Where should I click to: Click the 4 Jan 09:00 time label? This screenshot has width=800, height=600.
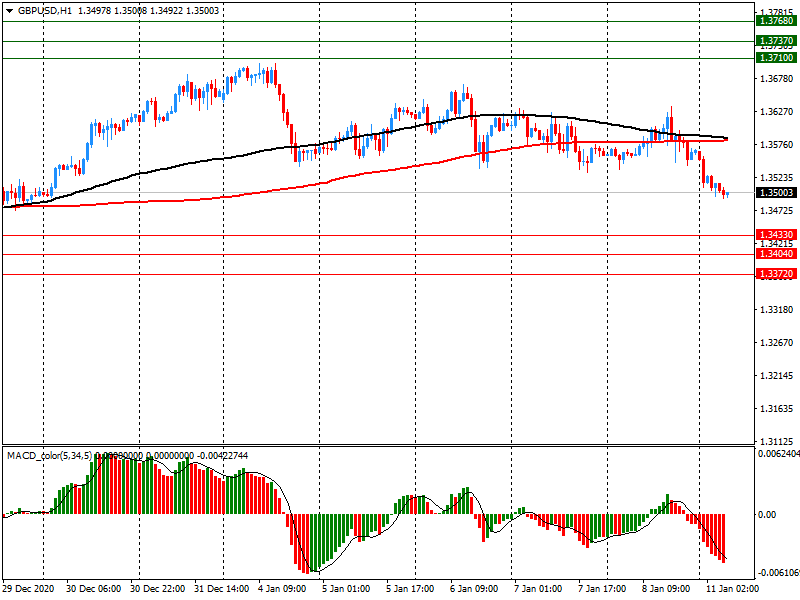pos(282,589)
